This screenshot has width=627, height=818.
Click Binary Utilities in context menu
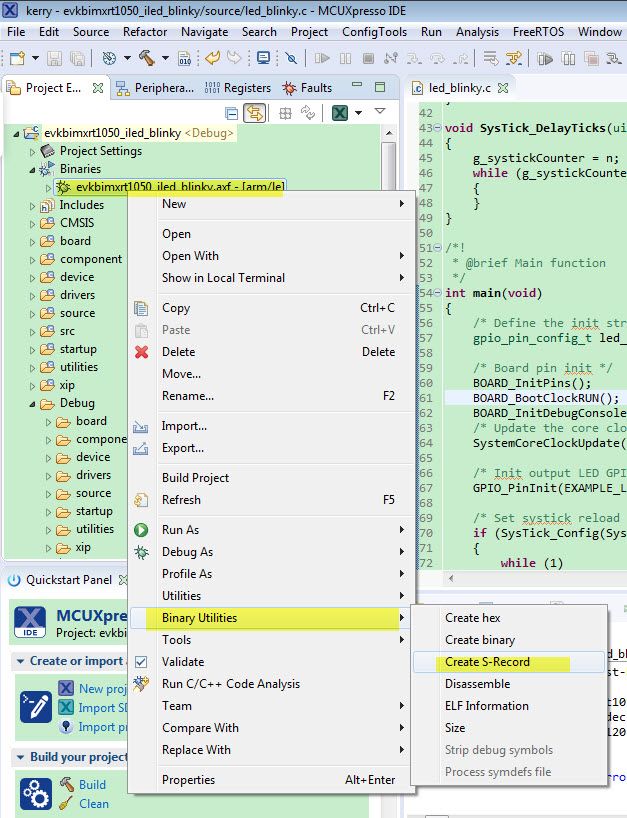[x=270, y=618]
